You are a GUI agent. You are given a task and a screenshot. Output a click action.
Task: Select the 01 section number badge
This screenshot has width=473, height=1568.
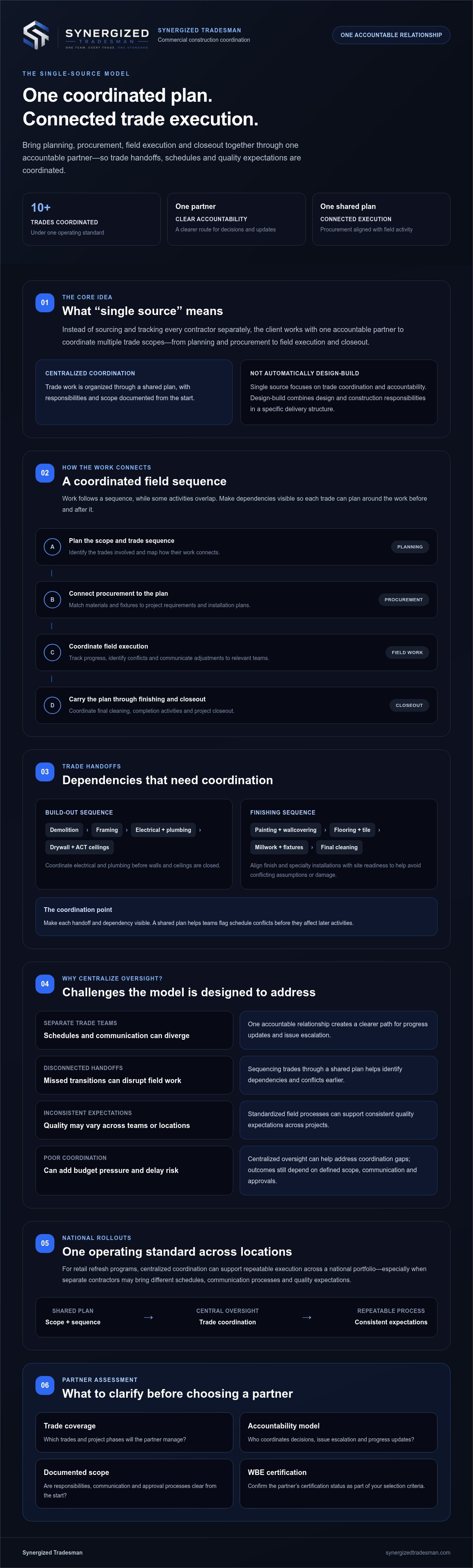(x=45, y=302)
